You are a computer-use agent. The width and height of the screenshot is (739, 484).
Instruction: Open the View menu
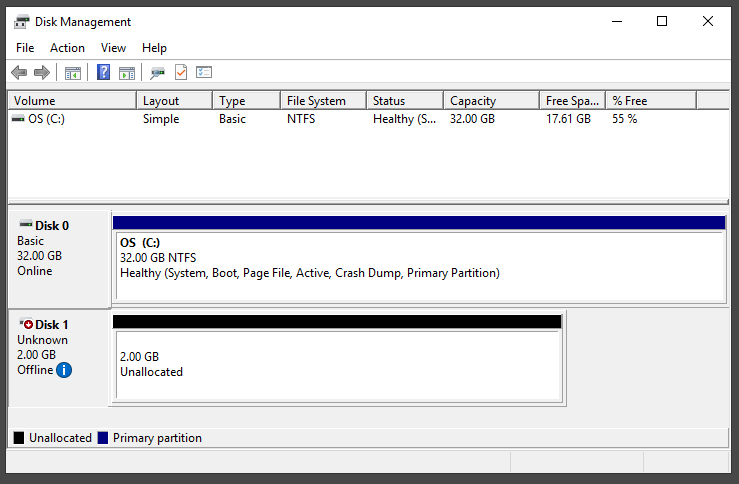(x=113, y=48)
